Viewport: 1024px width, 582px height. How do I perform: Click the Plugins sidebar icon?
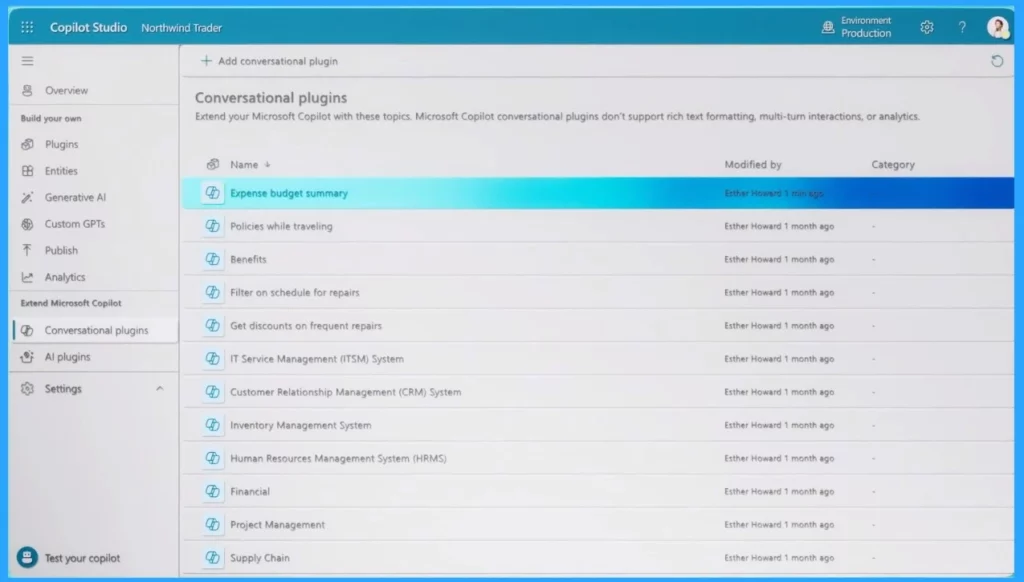[27, 144]
